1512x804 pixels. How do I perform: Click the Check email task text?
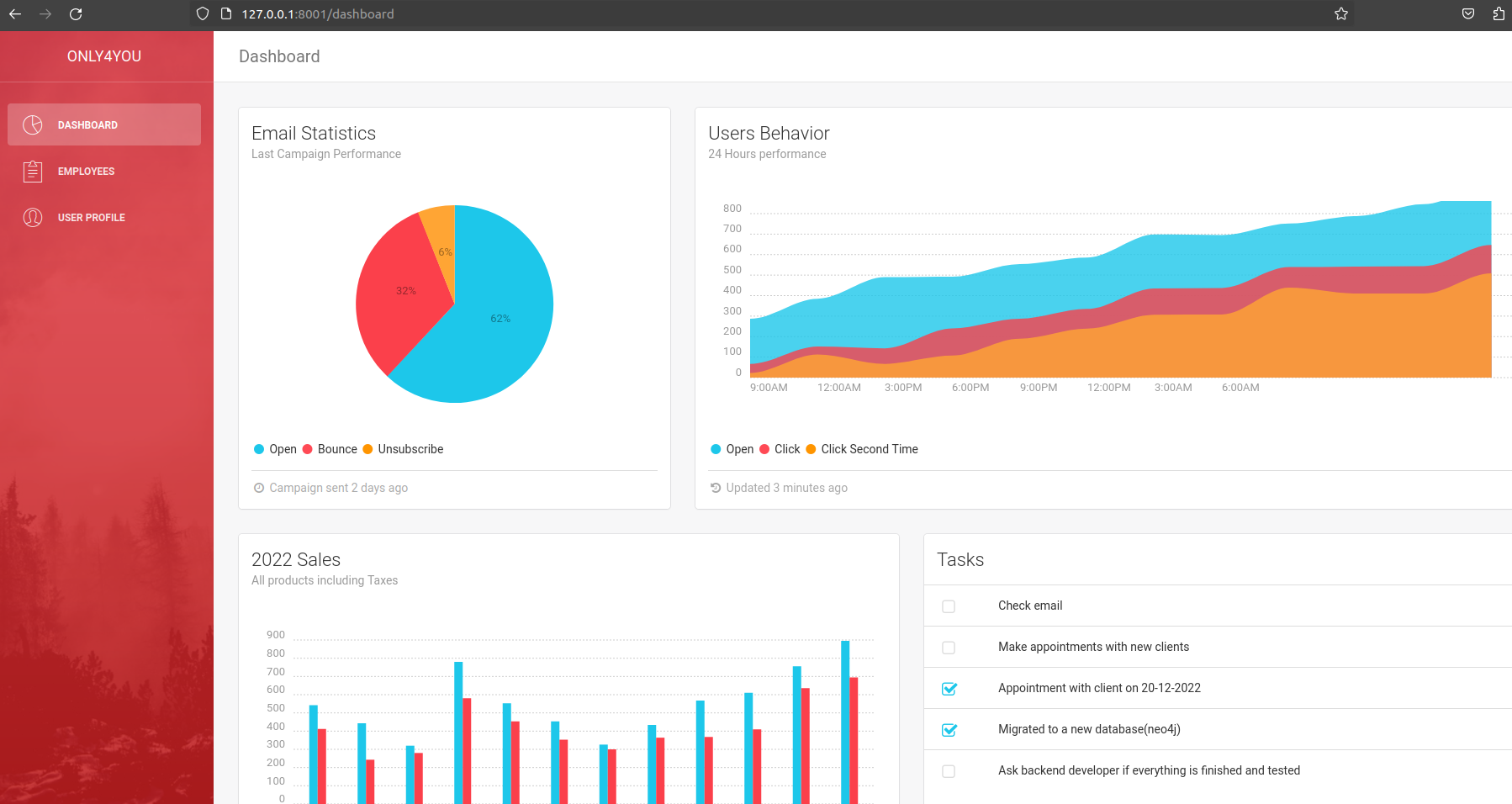coord(1030,606)
